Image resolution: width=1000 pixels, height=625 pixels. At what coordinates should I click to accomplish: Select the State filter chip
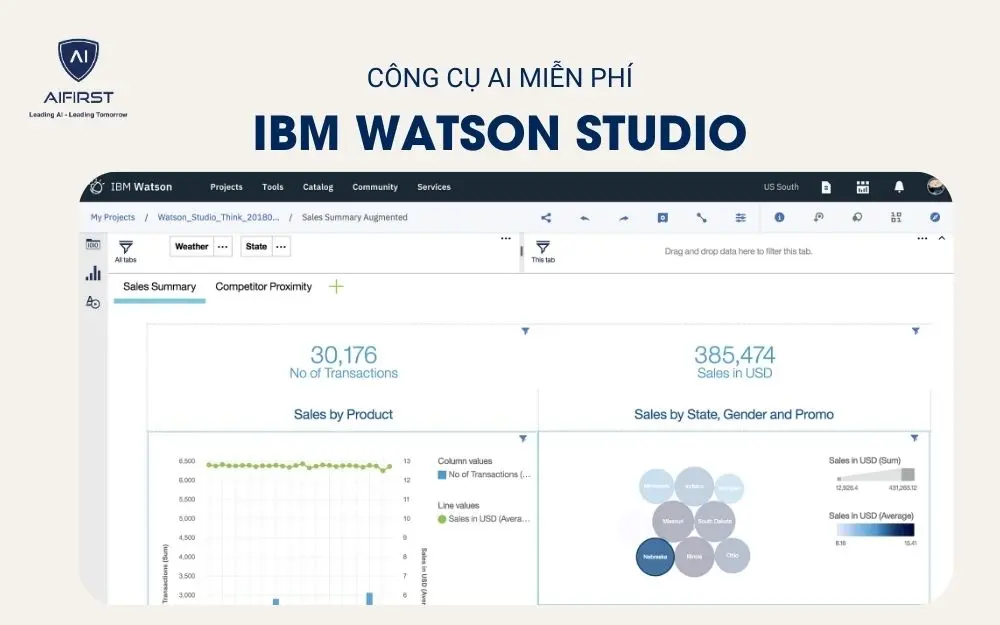point(256,247)
